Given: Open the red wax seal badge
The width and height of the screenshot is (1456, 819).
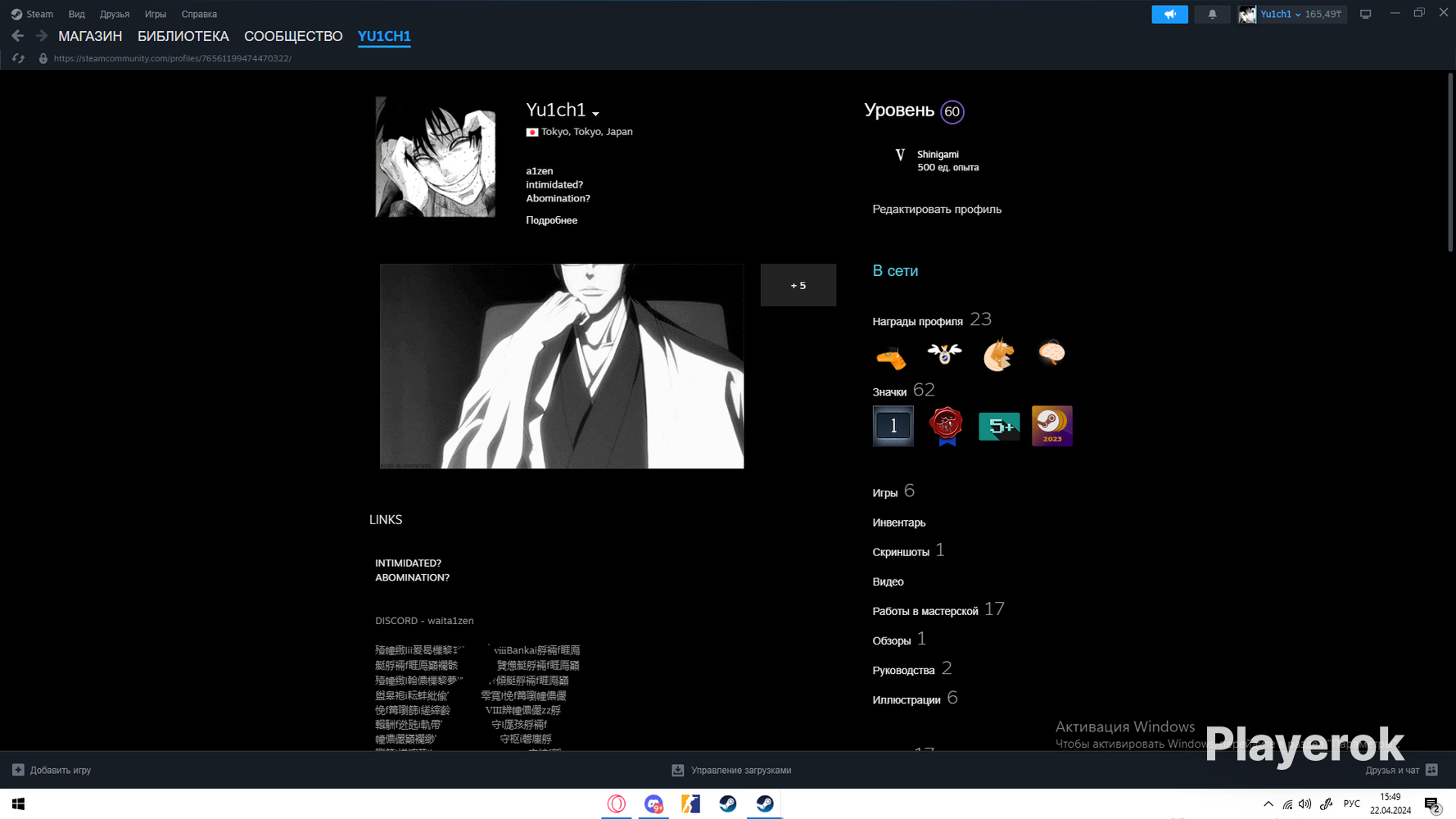Looking at the screenshot, I should pos(946,426).
